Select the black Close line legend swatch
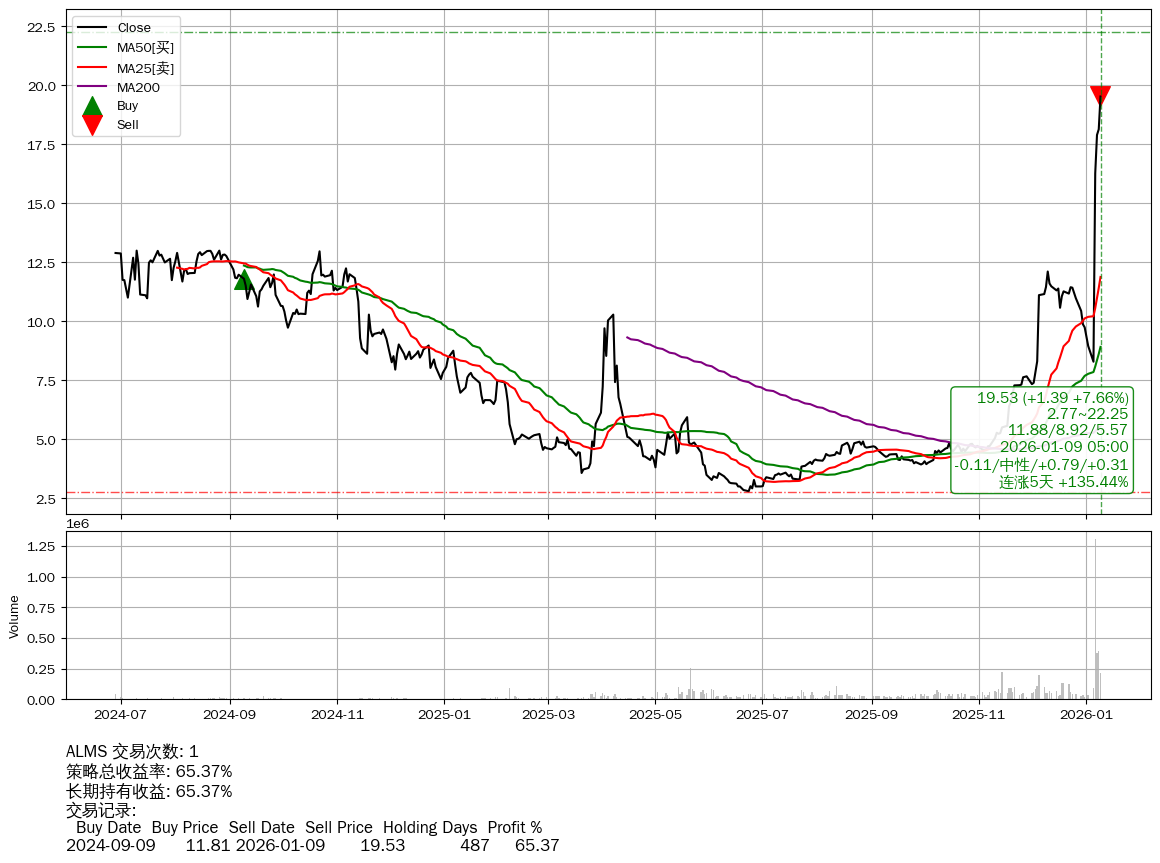The height and width of the screenshot is (863, 1160). pyautogui.click(x=92, y=28)
